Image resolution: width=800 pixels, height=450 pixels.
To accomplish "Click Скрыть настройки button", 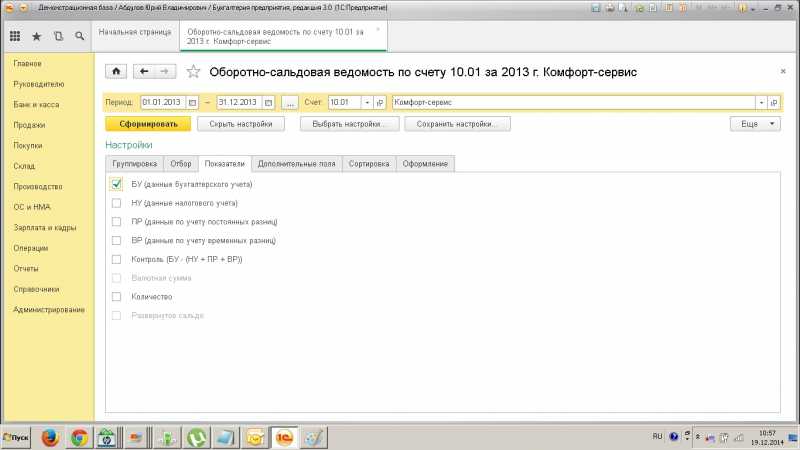I will coord(241,124).
